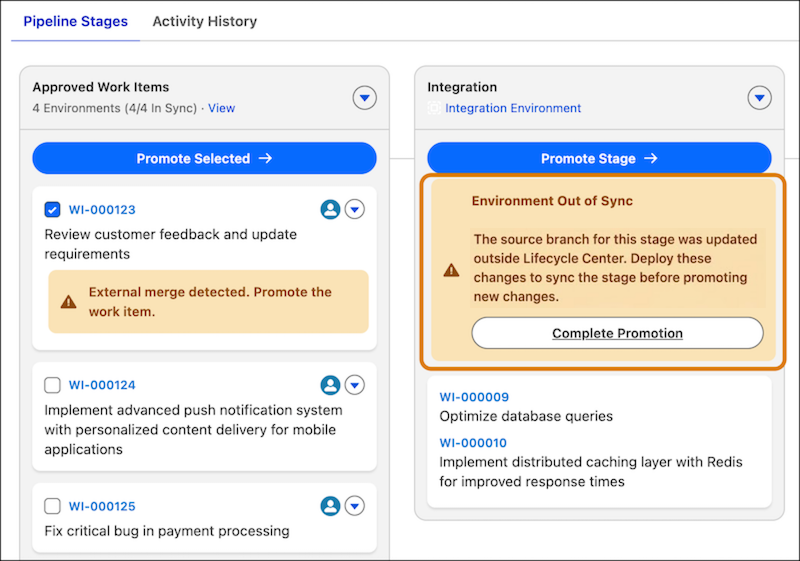Click the View environments link
800x561 pixels.
pos(221,108)
